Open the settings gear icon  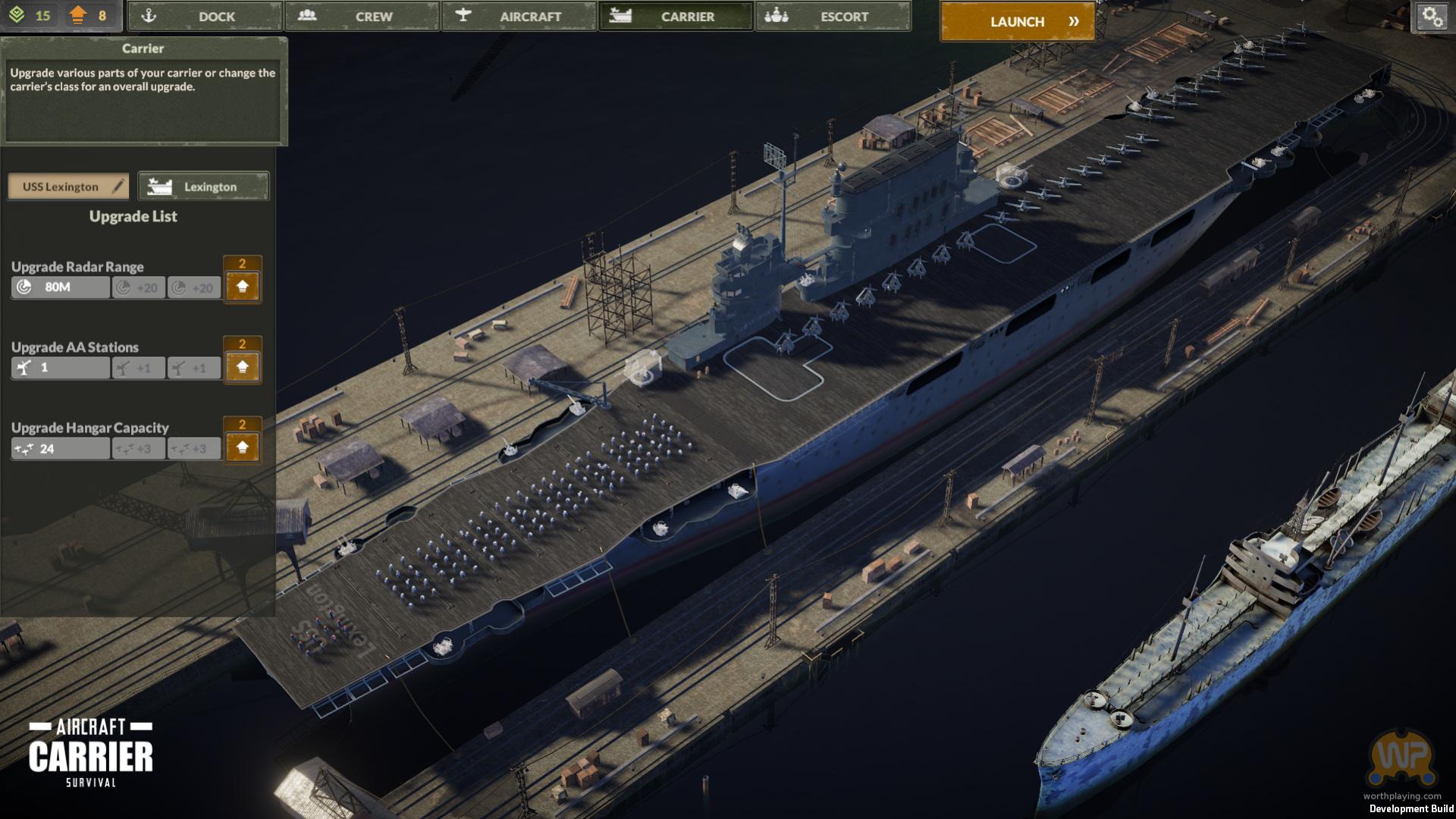point(1432,17)
